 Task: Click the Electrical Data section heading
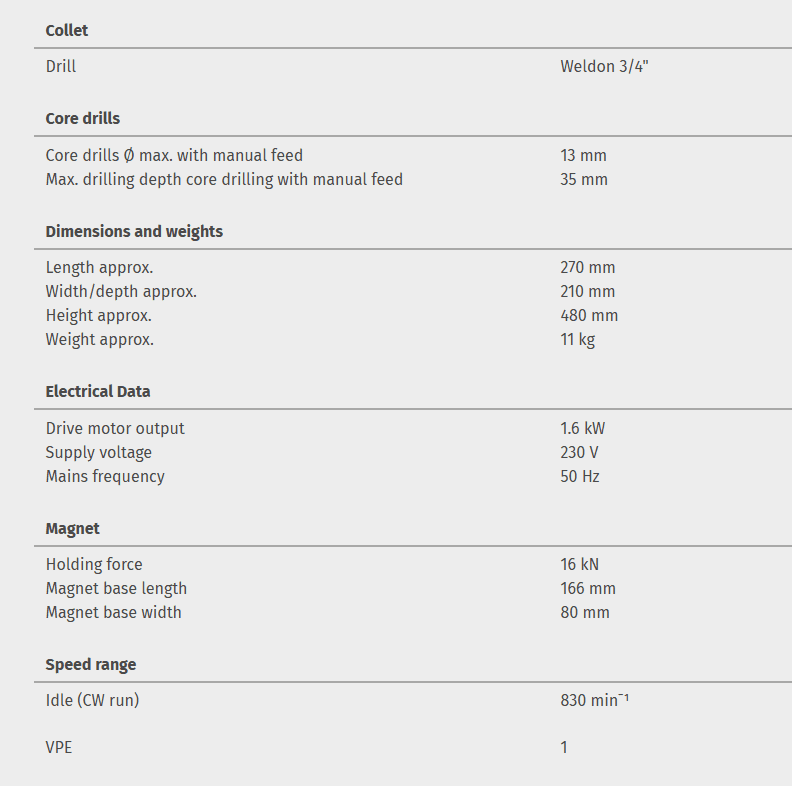(x=98, y=391)
